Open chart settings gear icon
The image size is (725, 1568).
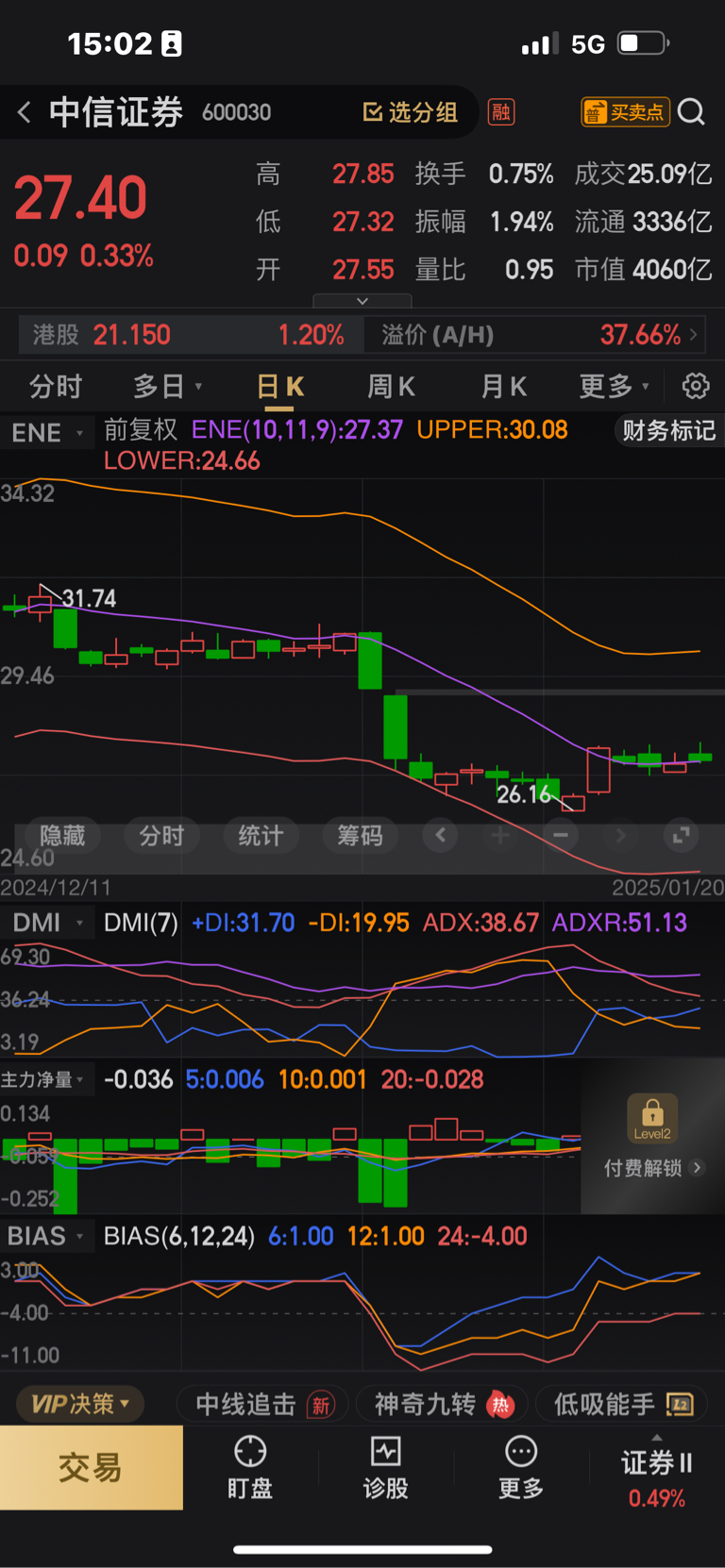(696, 387)
